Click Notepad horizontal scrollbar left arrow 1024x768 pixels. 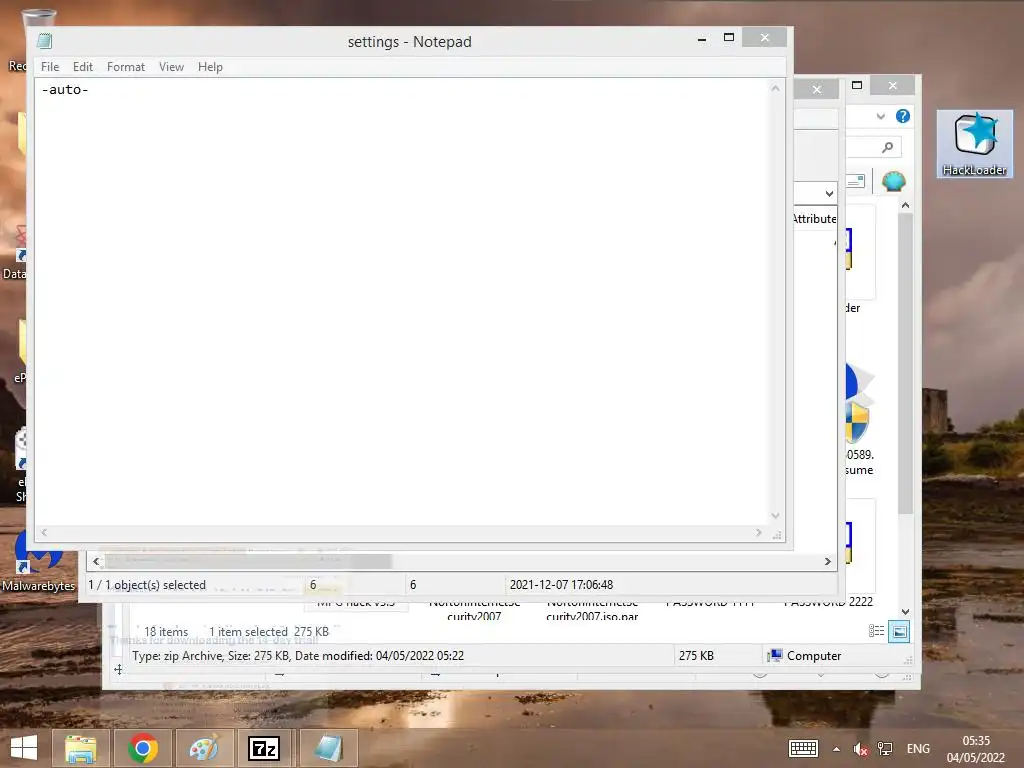(x=44, y=532)
